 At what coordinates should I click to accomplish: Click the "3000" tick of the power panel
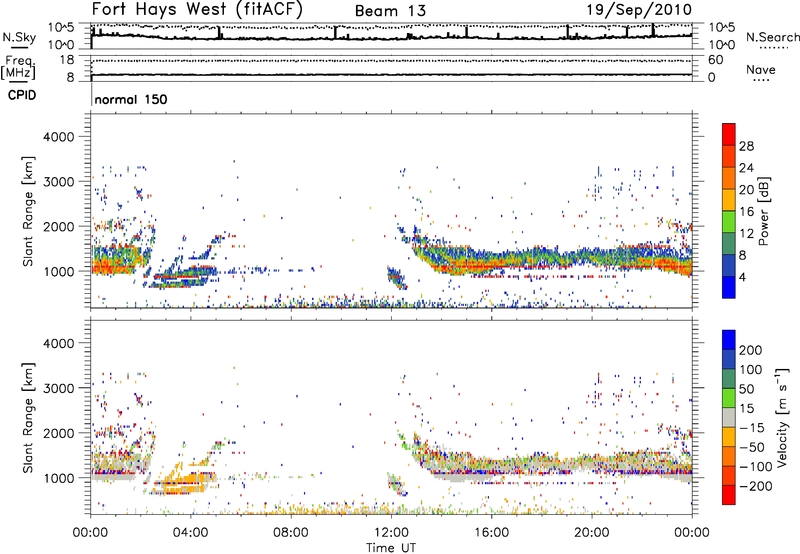coord(59,182)
